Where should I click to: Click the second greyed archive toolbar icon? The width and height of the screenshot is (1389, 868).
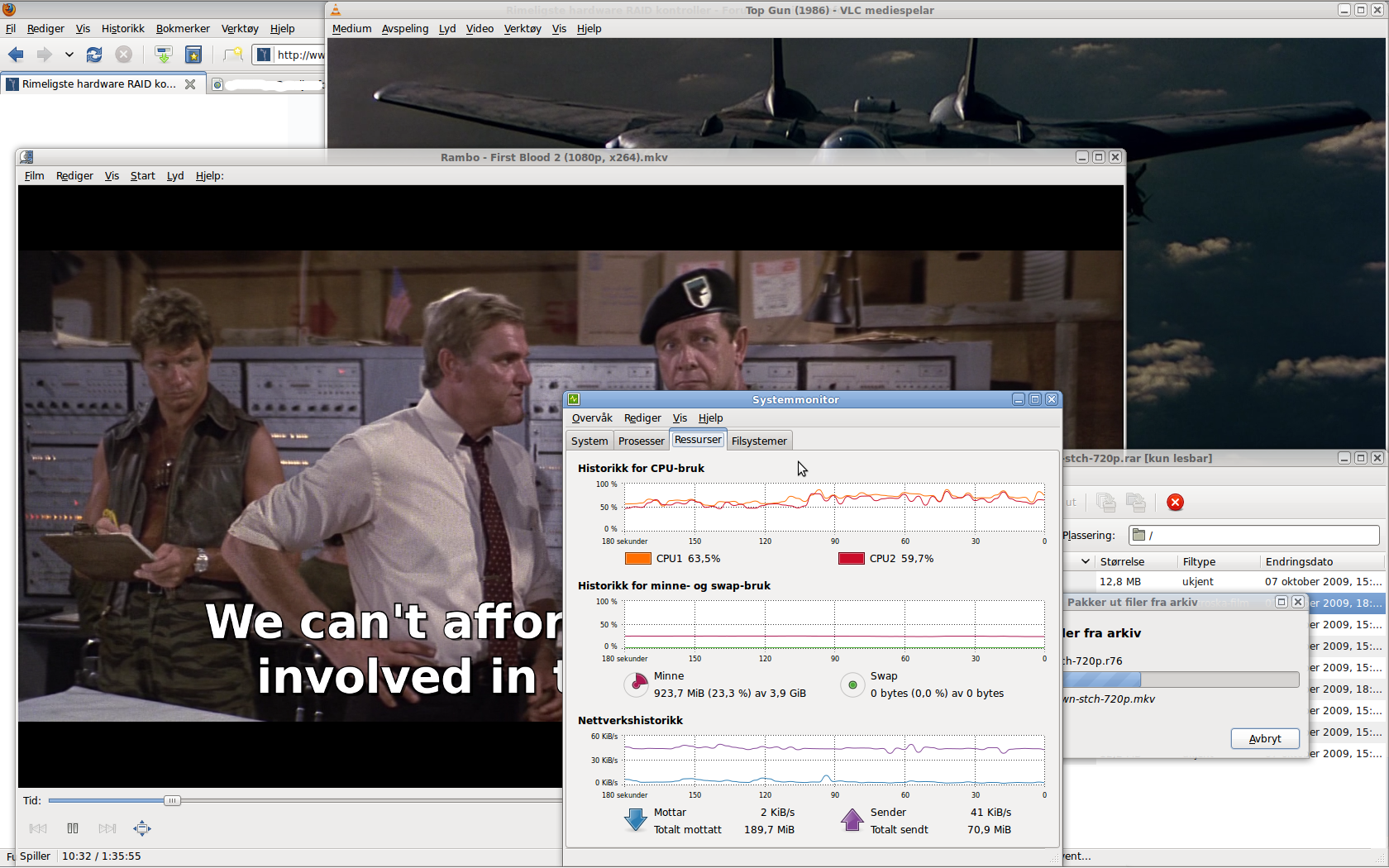click(x=1136, y=502)
